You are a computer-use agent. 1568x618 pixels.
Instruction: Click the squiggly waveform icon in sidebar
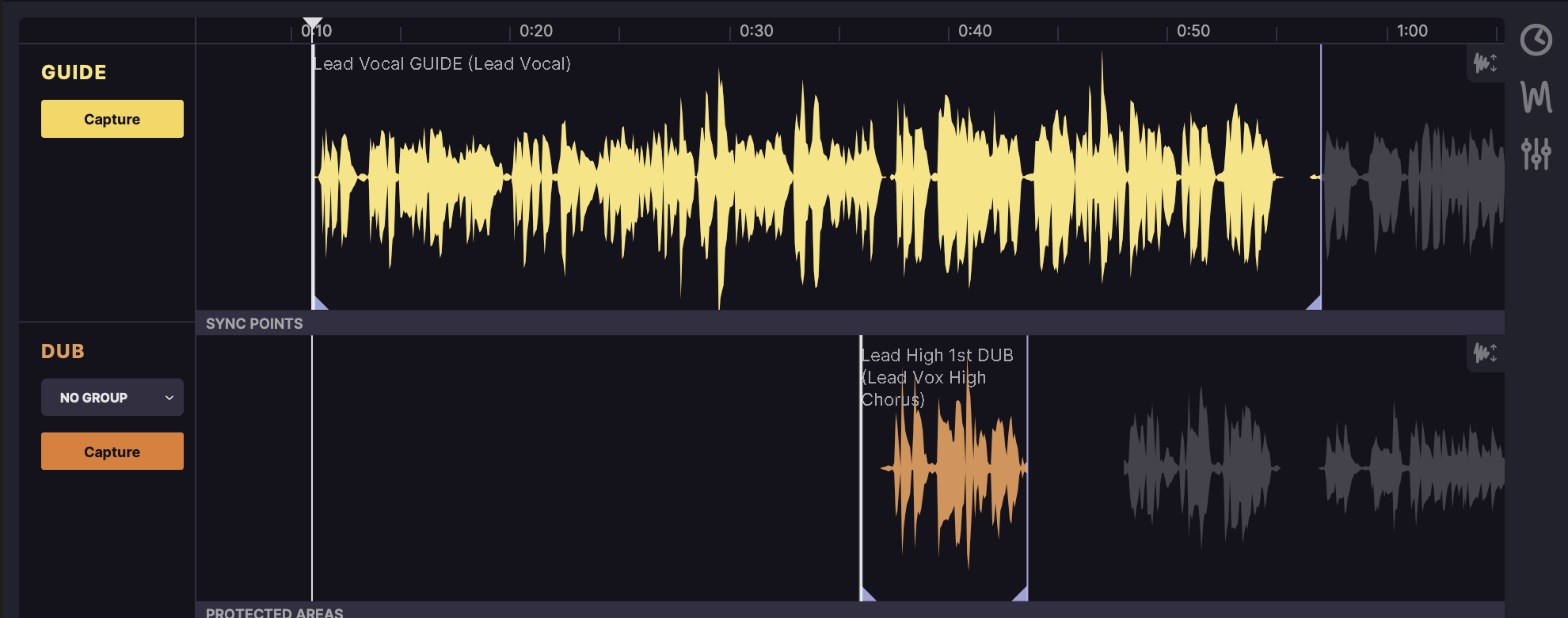pos(1536,97)
